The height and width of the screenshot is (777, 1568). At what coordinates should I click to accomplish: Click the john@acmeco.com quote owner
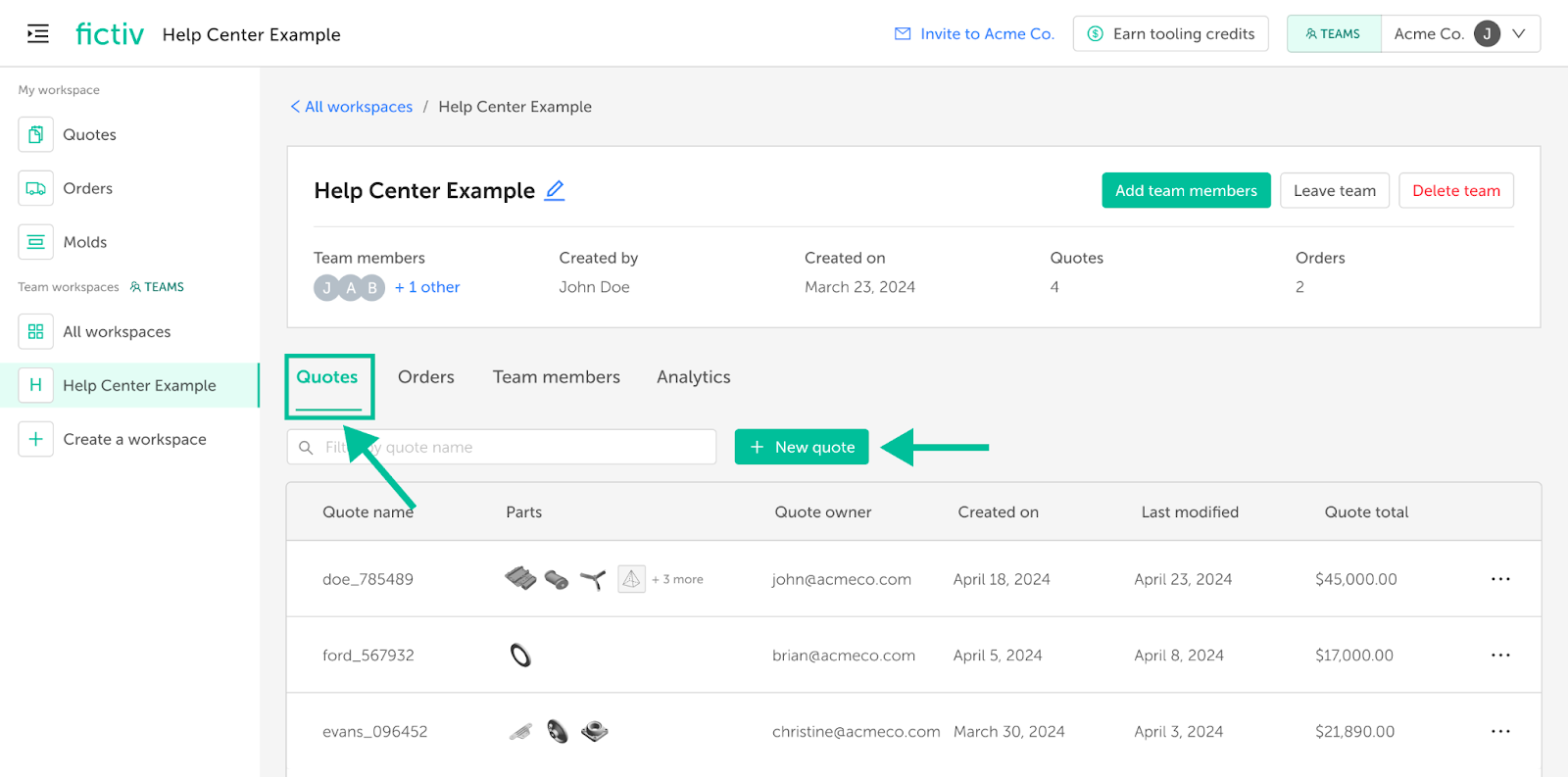coord(842,579)
